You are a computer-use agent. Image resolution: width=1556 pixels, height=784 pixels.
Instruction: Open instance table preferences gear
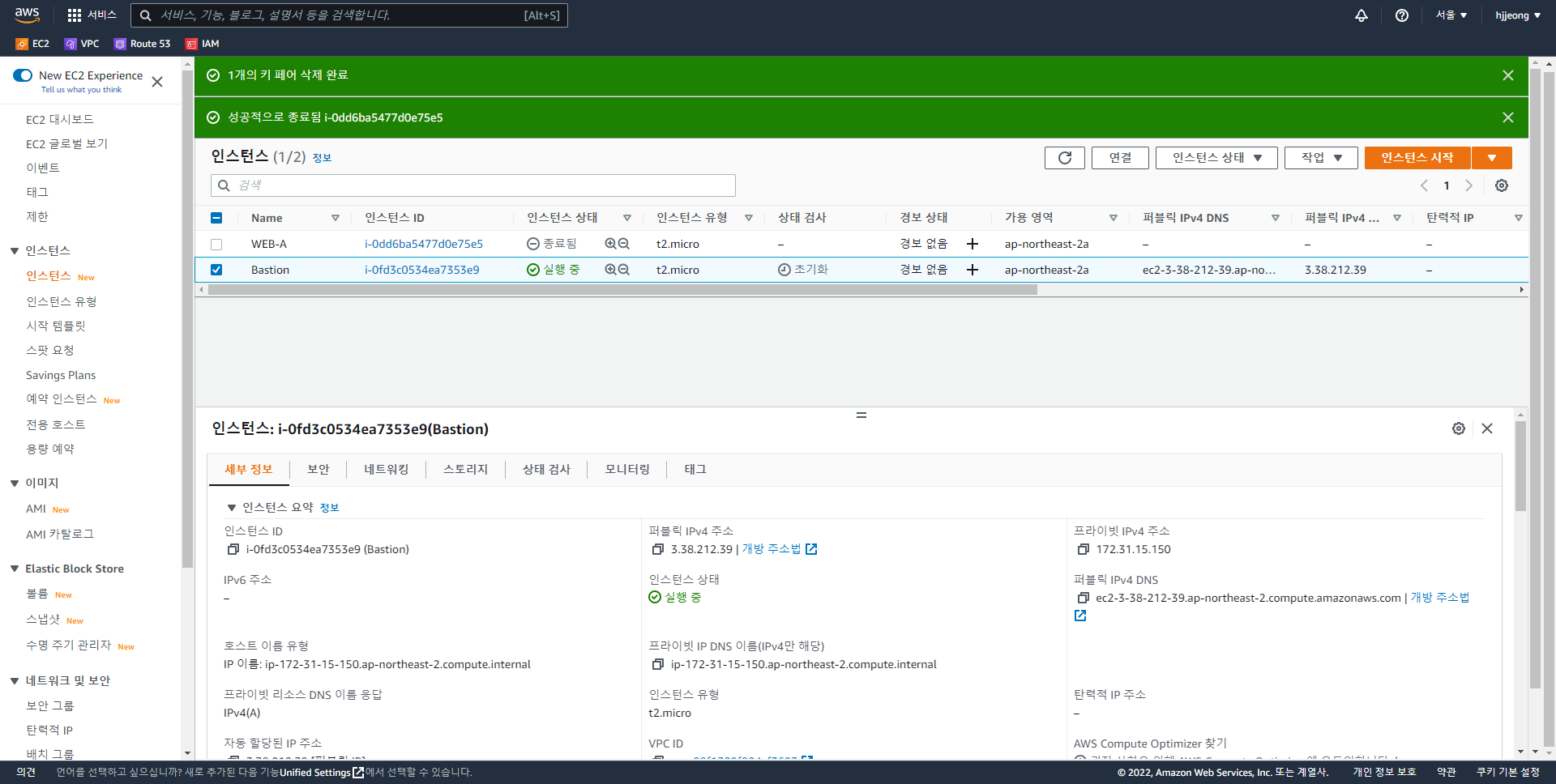point(1502,185)
